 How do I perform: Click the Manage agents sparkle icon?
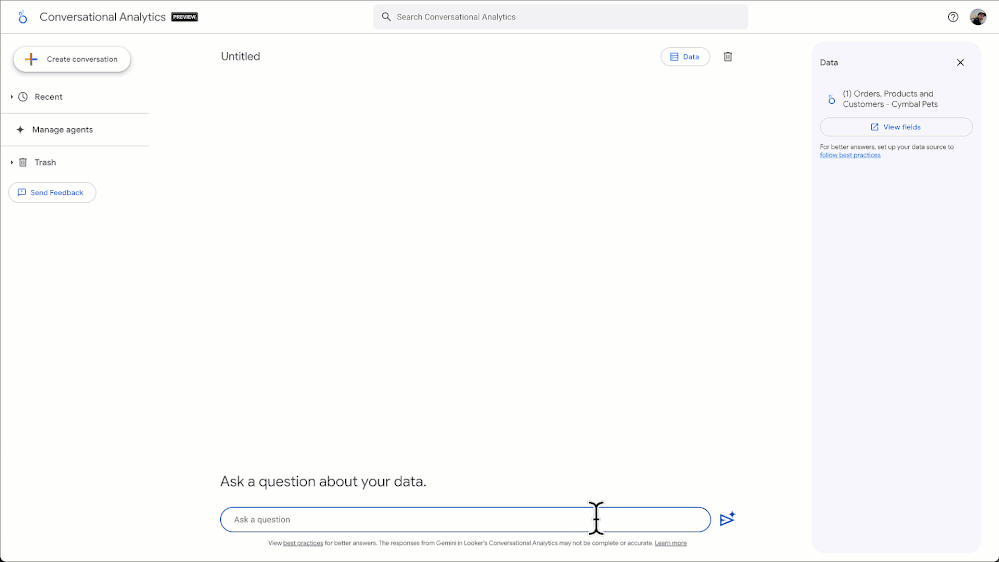point(20,129)
